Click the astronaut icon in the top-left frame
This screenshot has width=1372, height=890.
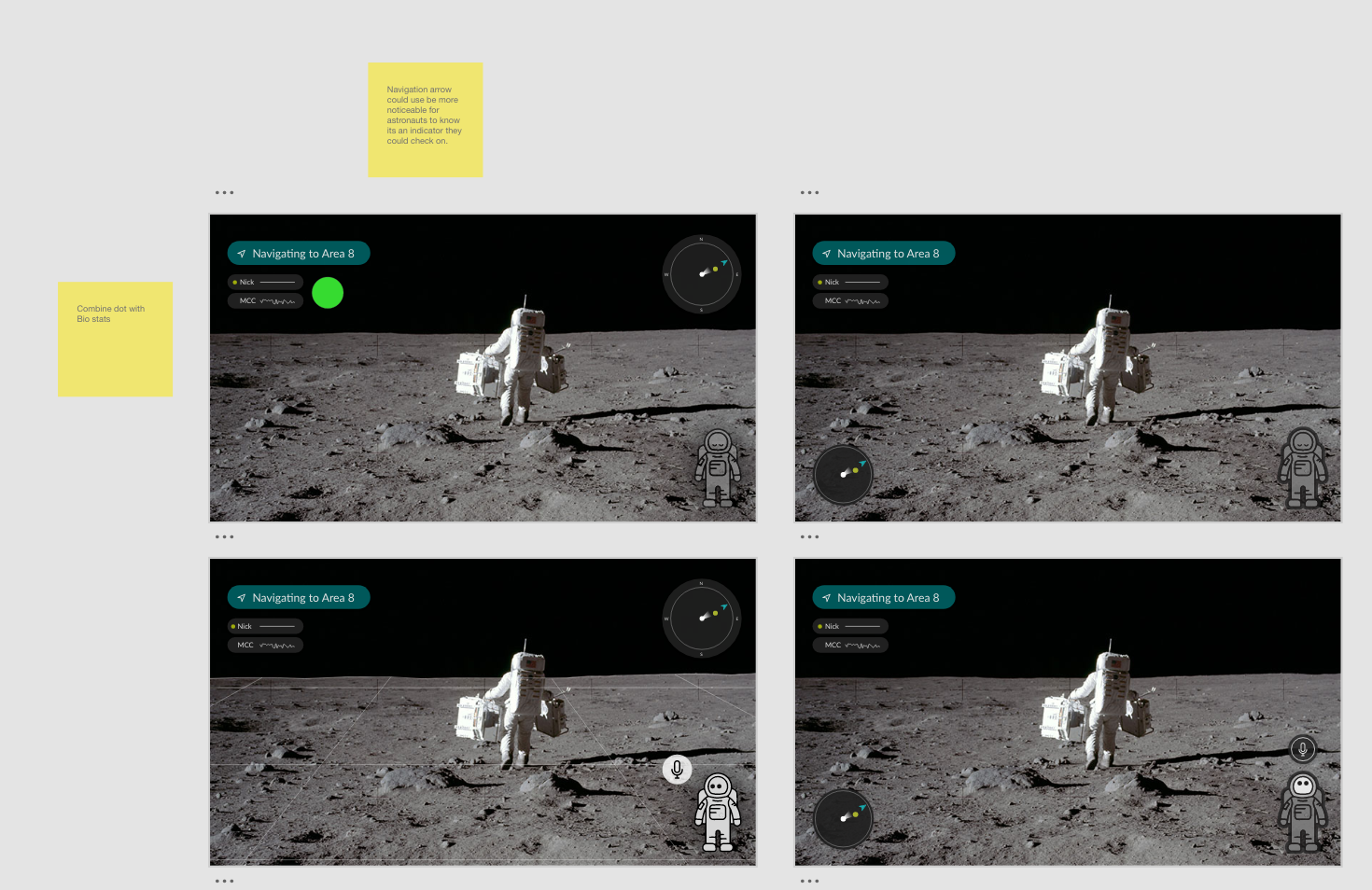point(718,468)
